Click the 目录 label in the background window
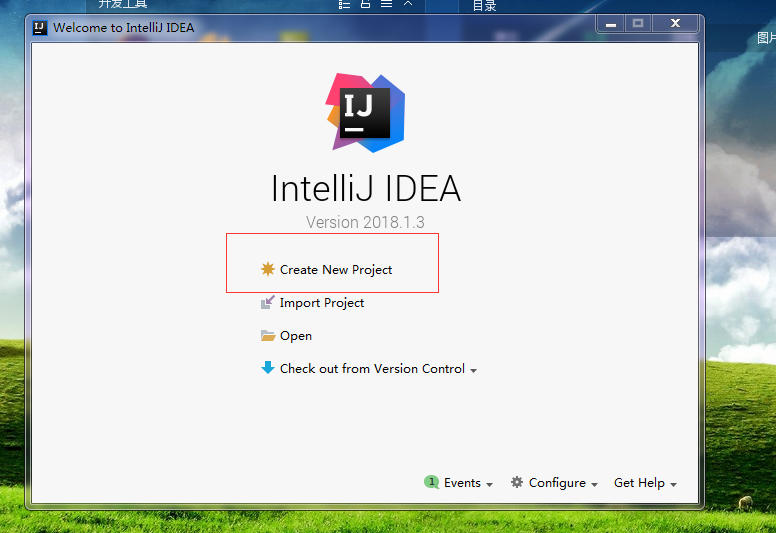 [484, 5]
